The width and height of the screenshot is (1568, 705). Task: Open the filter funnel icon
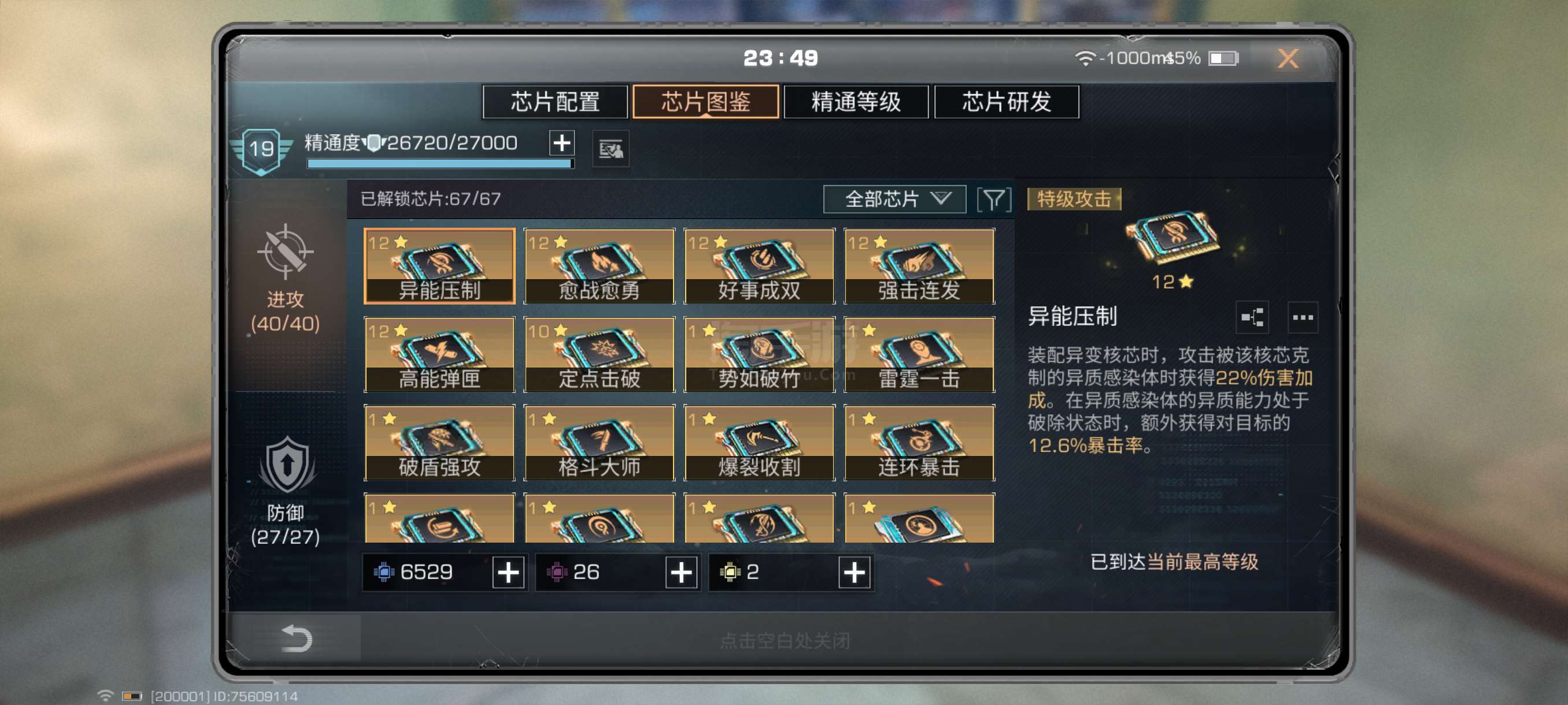tap(994, 199)
